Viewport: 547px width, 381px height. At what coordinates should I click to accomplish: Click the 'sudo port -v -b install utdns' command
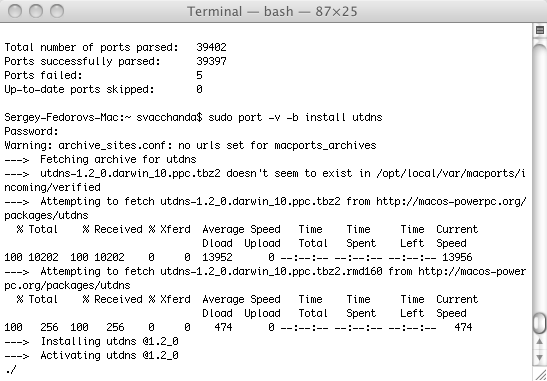click(x=295, y=117)
